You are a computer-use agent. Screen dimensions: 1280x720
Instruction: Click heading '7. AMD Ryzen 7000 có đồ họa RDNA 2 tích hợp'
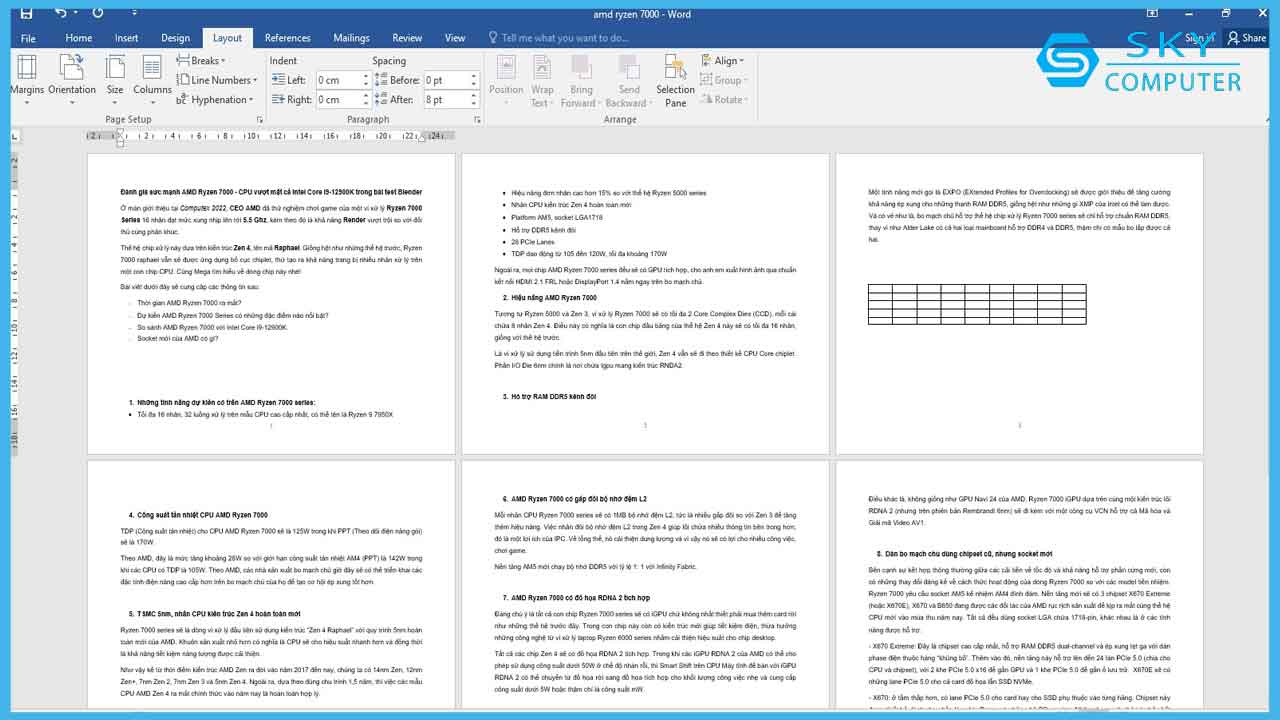click(x=576, y=597)
